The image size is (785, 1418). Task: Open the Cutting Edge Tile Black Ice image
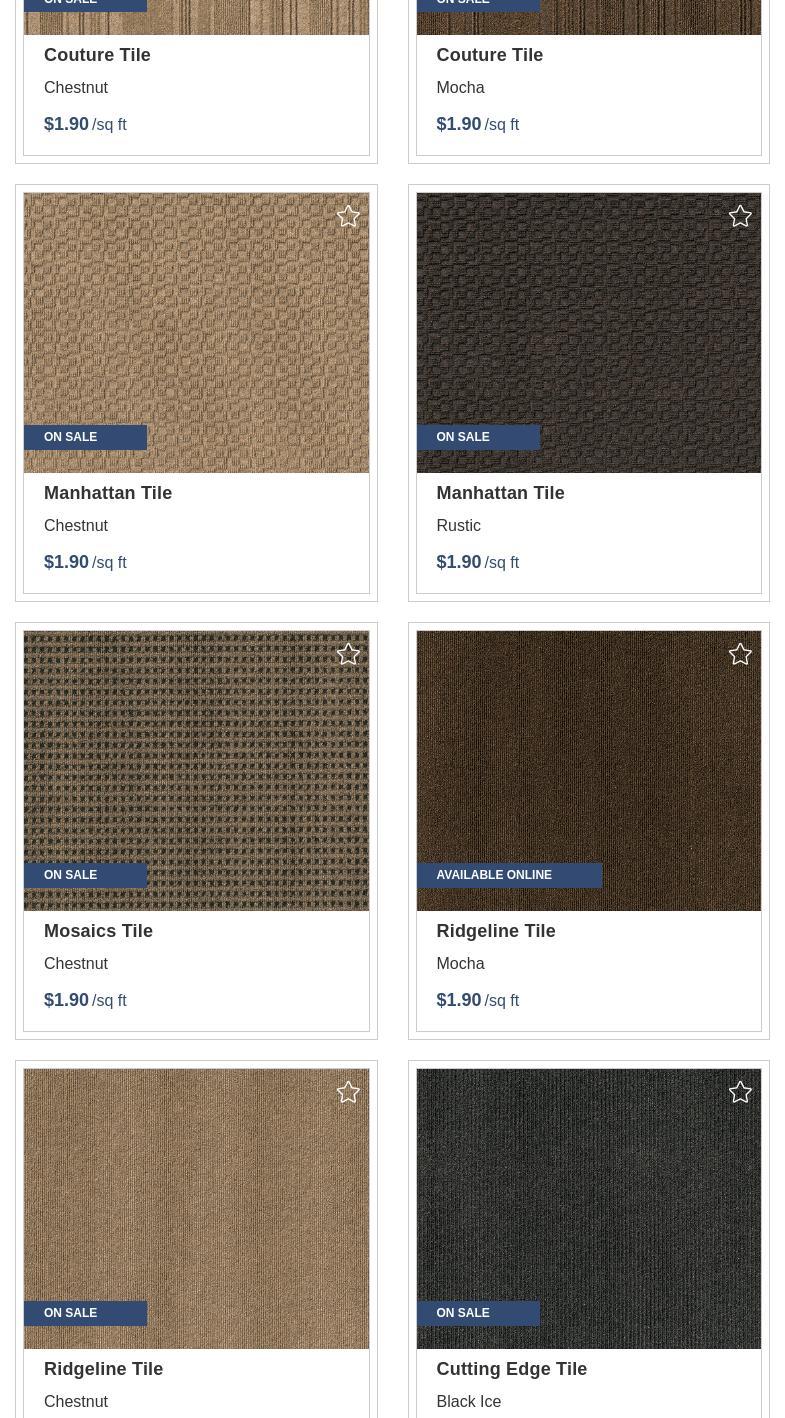click(x=588, y=1209)
